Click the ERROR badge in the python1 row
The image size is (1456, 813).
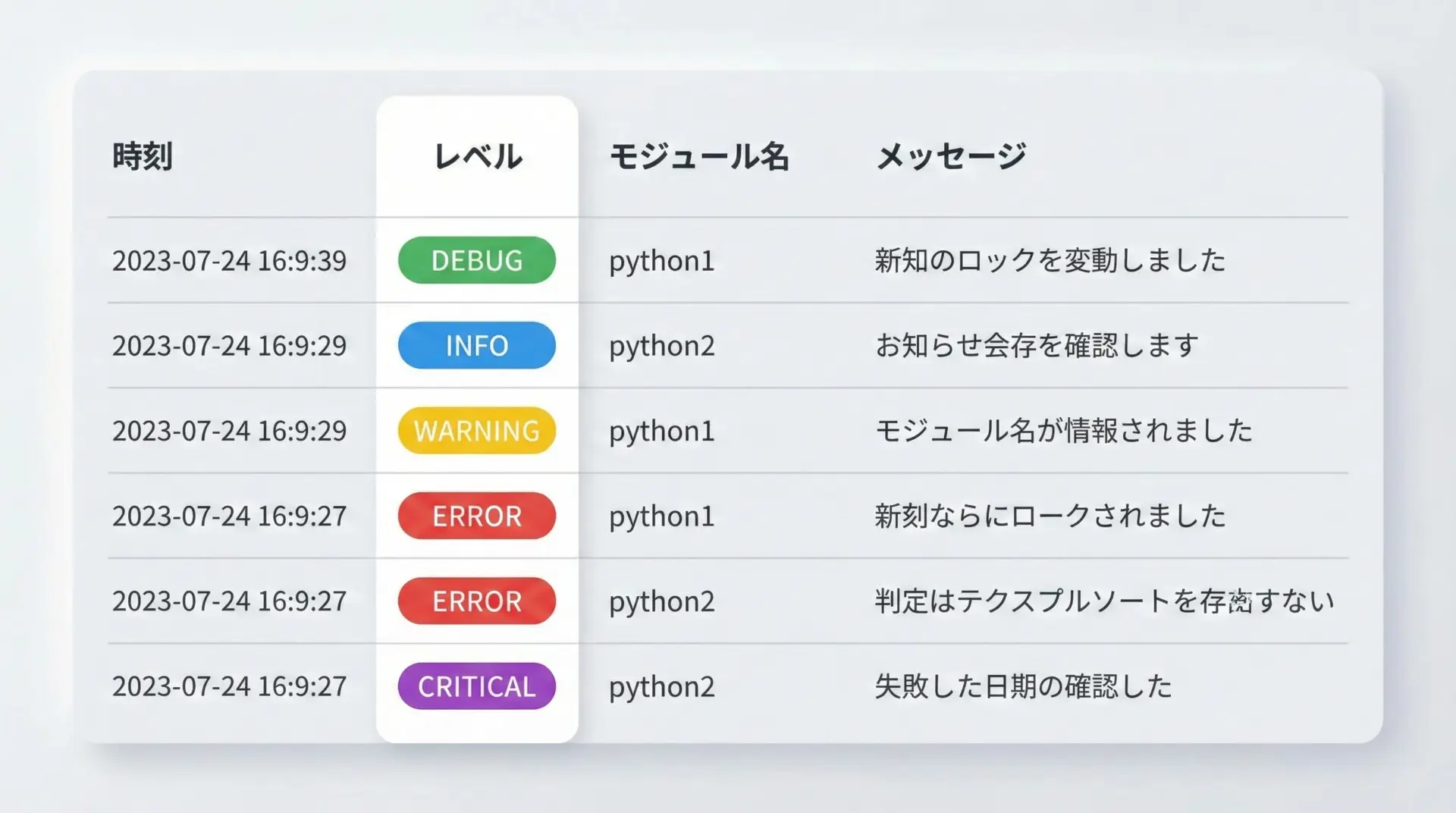(476, 516)
